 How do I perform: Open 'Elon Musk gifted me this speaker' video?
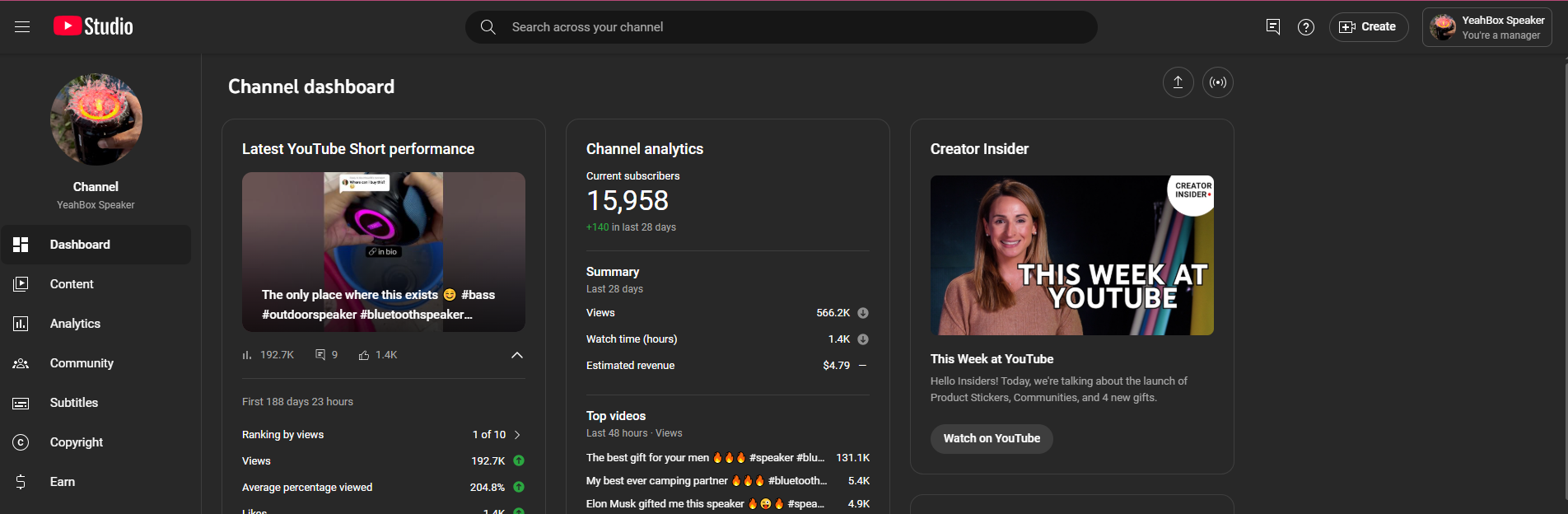705,503
